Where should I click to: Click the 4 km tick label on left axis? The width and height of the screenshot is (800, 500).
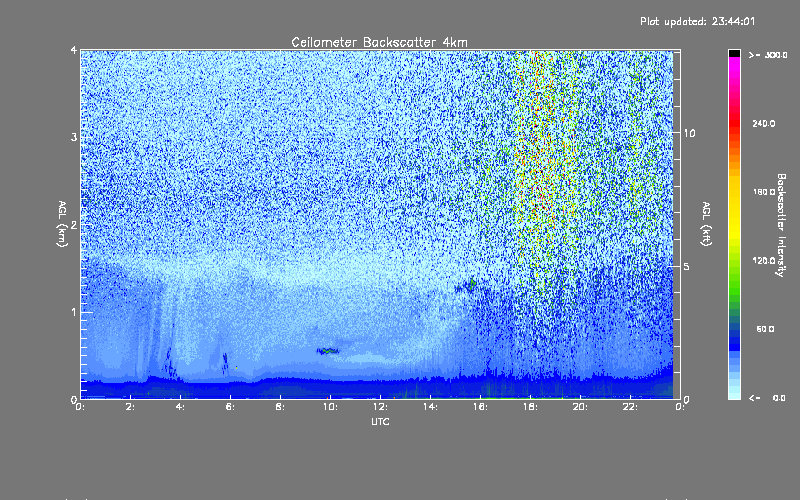tap(73, 50)
